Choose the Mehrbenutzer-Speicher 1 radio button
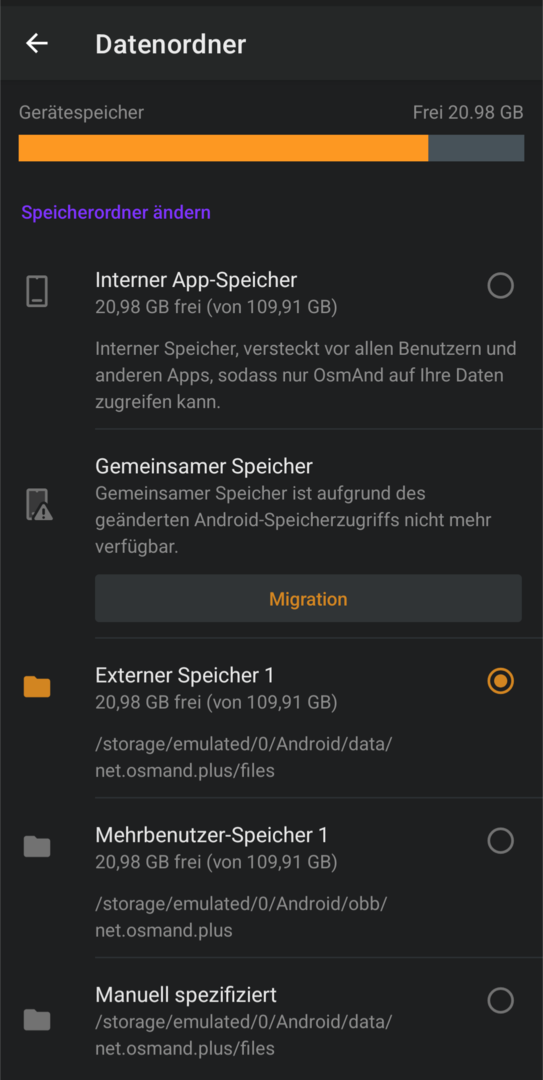The width and height of the screenshot is (543, 1080). point(500,840)
